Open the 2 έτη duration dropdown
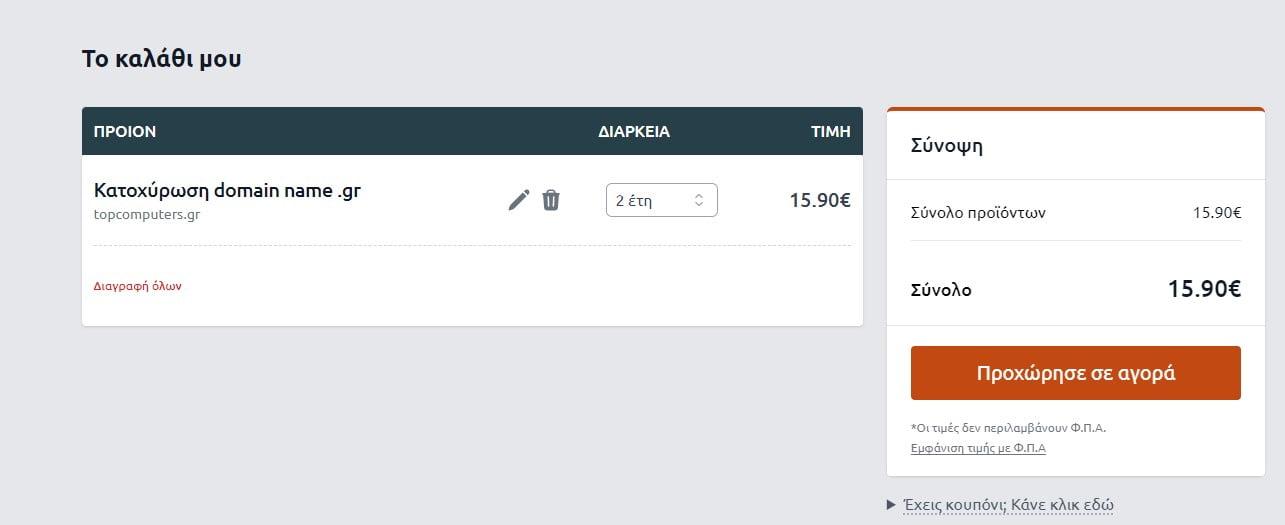The height and width of the screenshot is (525, 1285). point(661,200)
